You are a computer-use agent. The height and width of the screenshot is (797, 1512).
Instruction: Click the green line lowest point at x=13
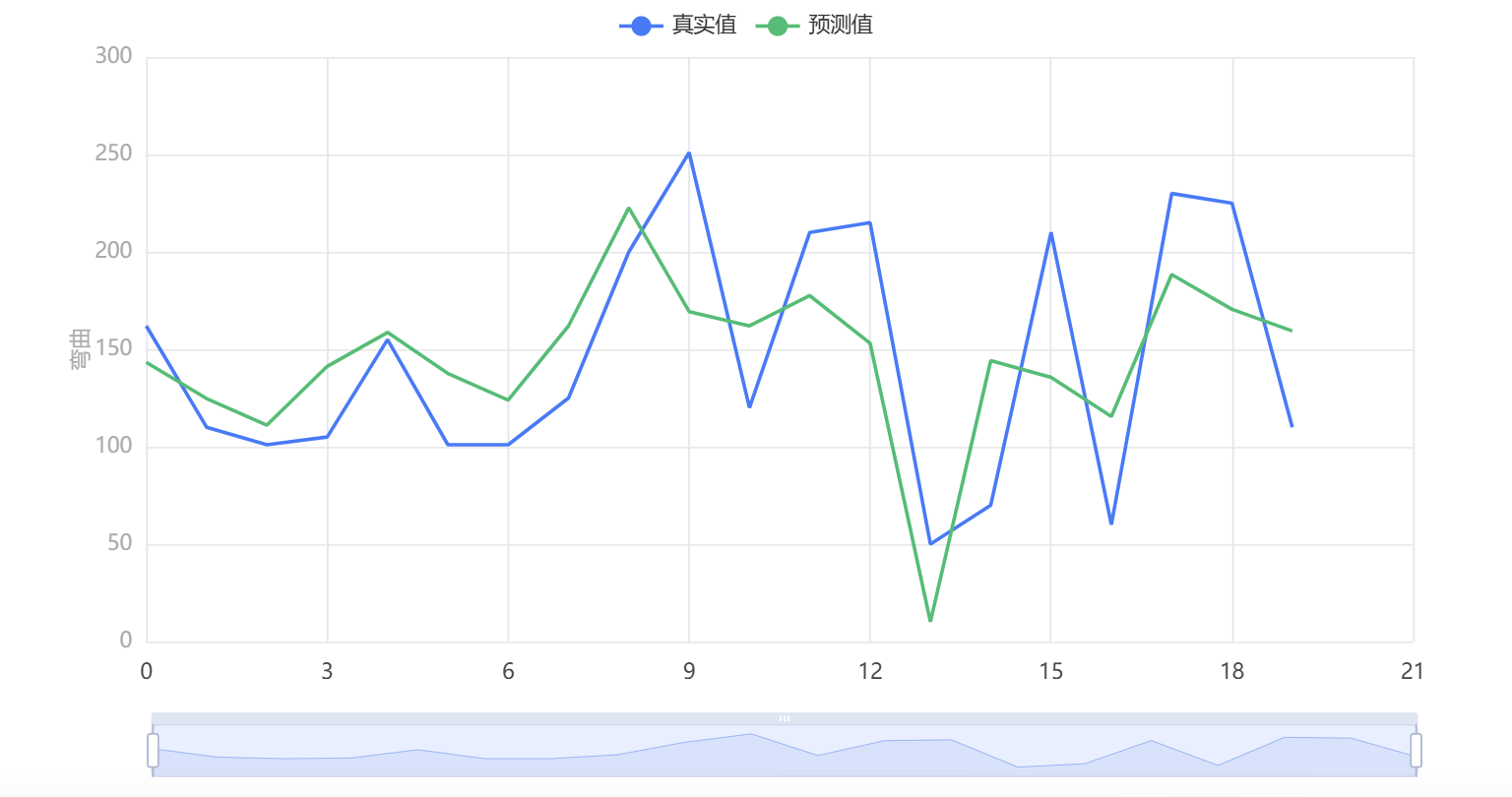[930, 621]
